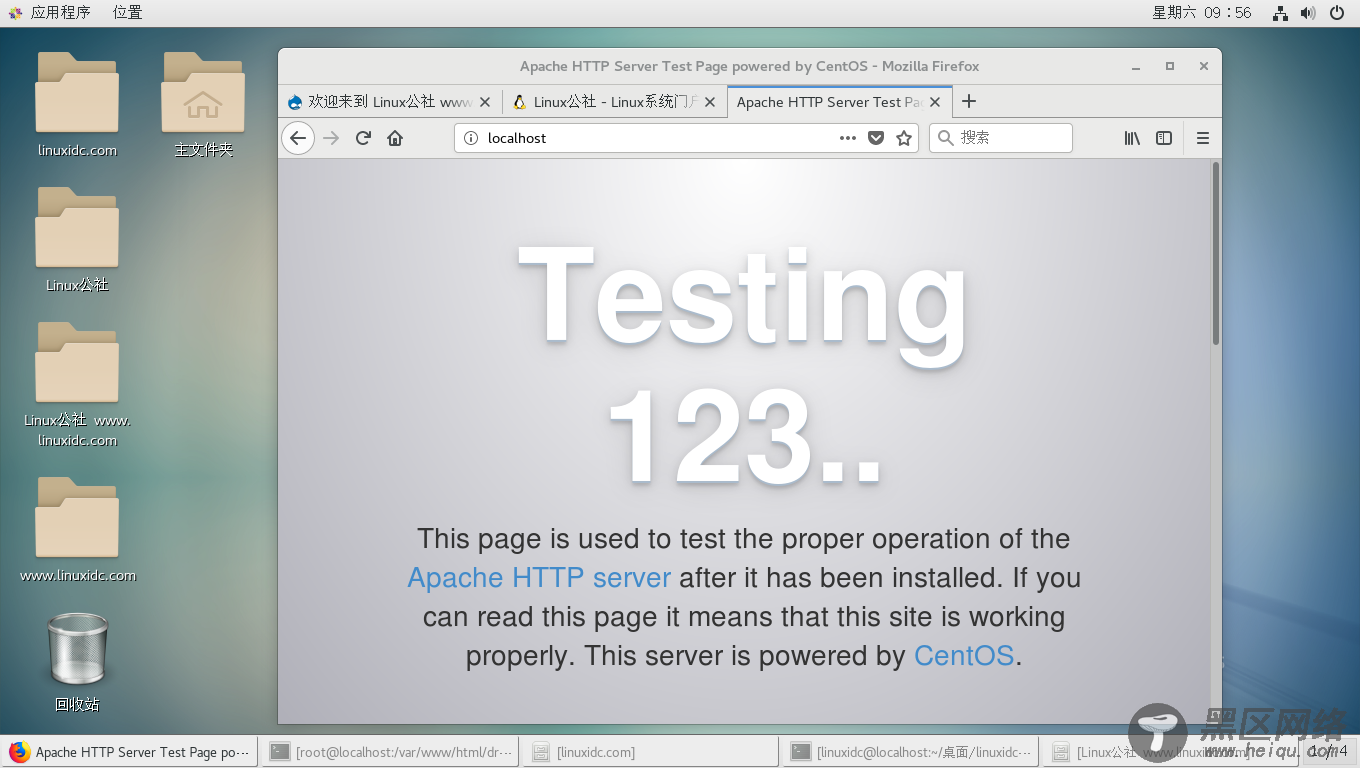This screenshot has height=768, width=1360.
Task: Select the Linux公社 www.linuxidc.com folder
Action: pos(77,385)
